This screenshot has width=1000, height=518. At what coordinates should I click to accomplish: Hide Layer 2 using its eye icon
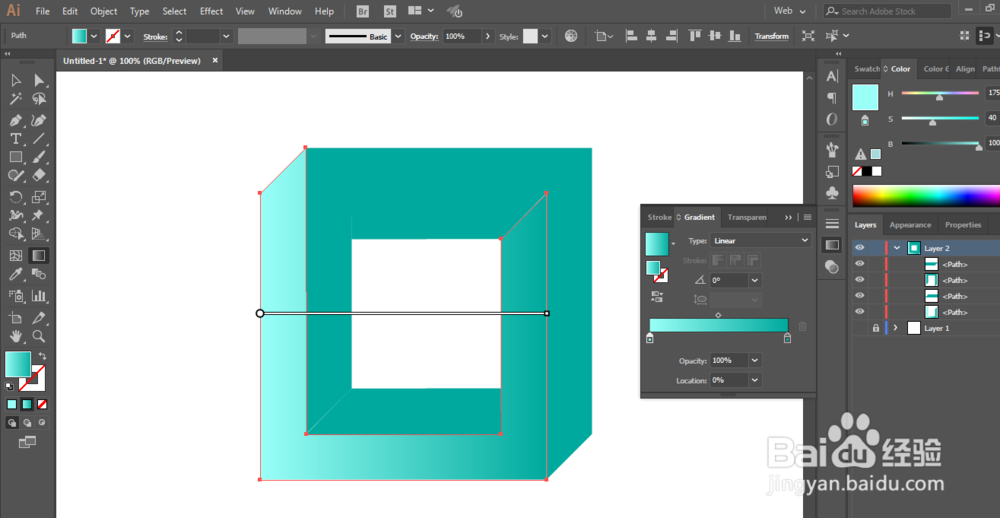(x=860, y=248)
